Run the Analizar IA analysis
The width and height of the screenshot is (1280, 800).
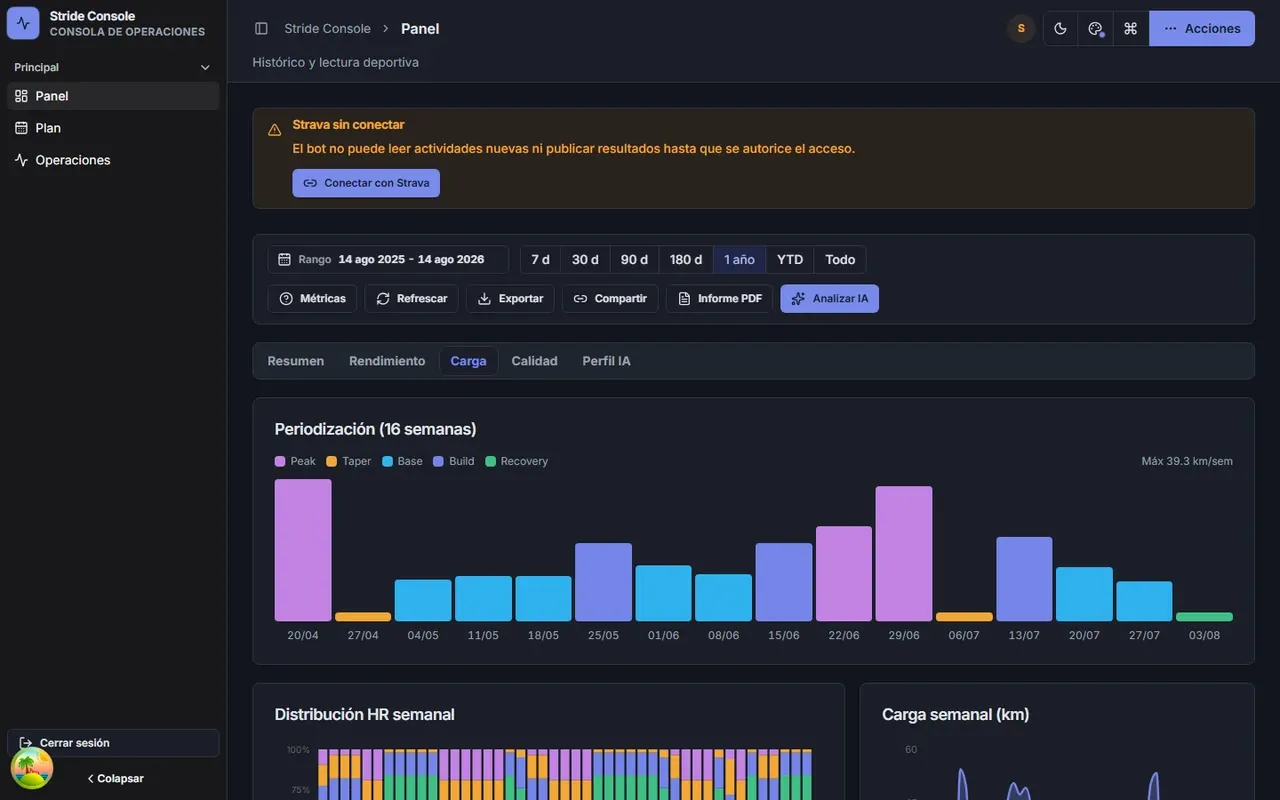(x=830, y=299)
